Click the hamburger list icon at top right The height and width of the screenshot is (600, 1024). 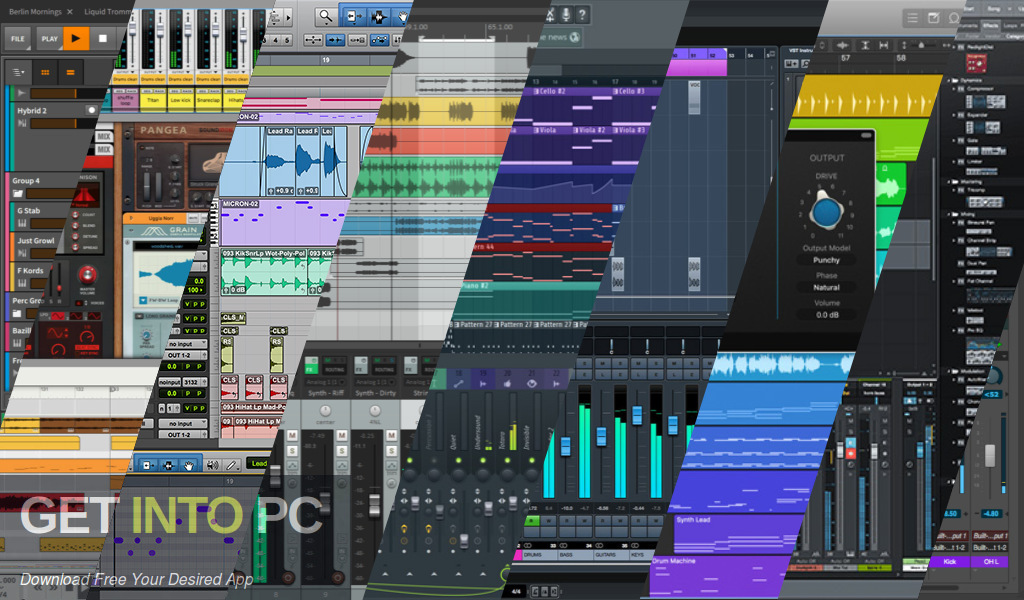[912, 18]
